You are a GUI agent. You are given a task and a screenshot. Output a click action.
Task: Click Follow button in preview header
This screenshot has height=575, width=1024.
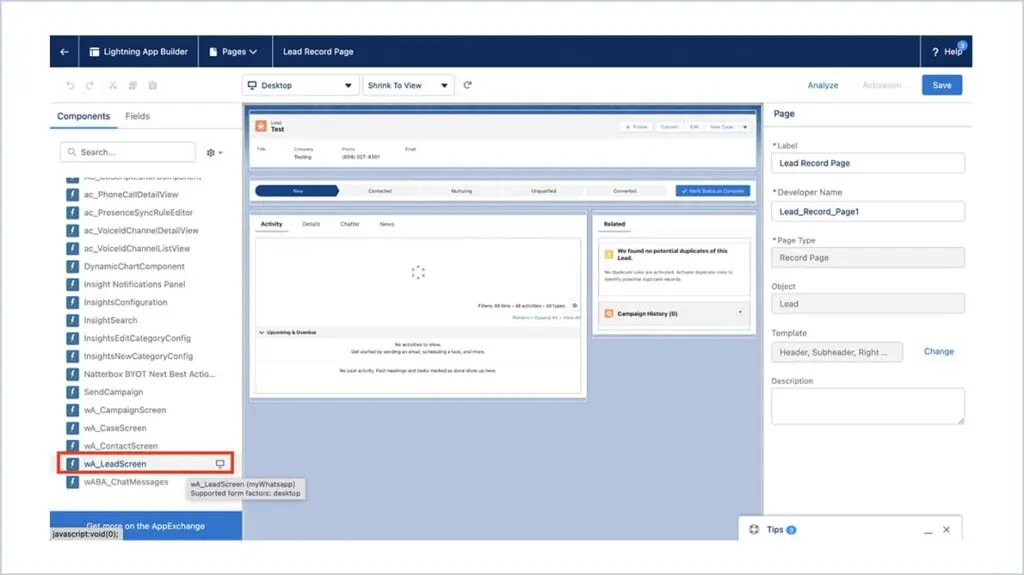636,127
